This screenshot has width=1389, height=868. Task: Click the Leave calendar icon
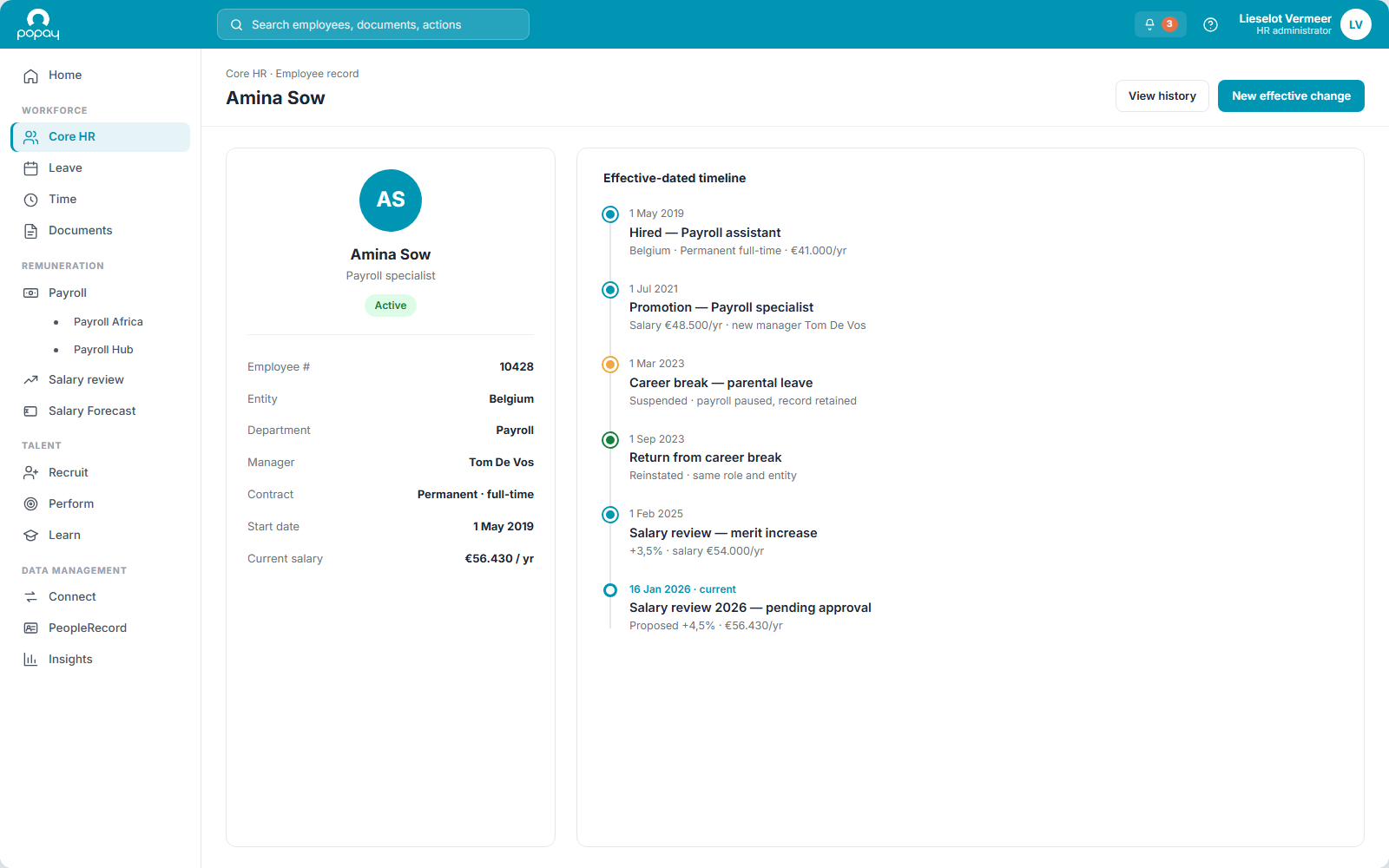(31, 168)
